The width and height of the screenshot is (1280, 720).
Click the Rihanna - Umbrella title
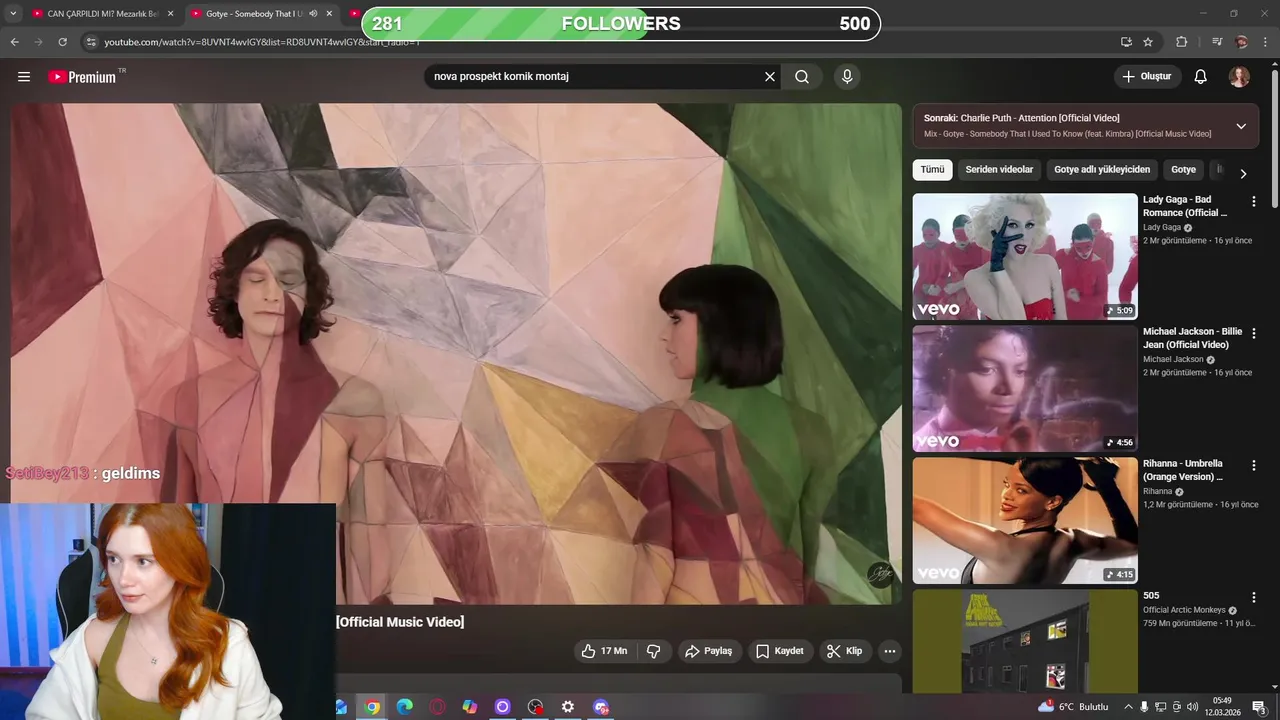1183,470
